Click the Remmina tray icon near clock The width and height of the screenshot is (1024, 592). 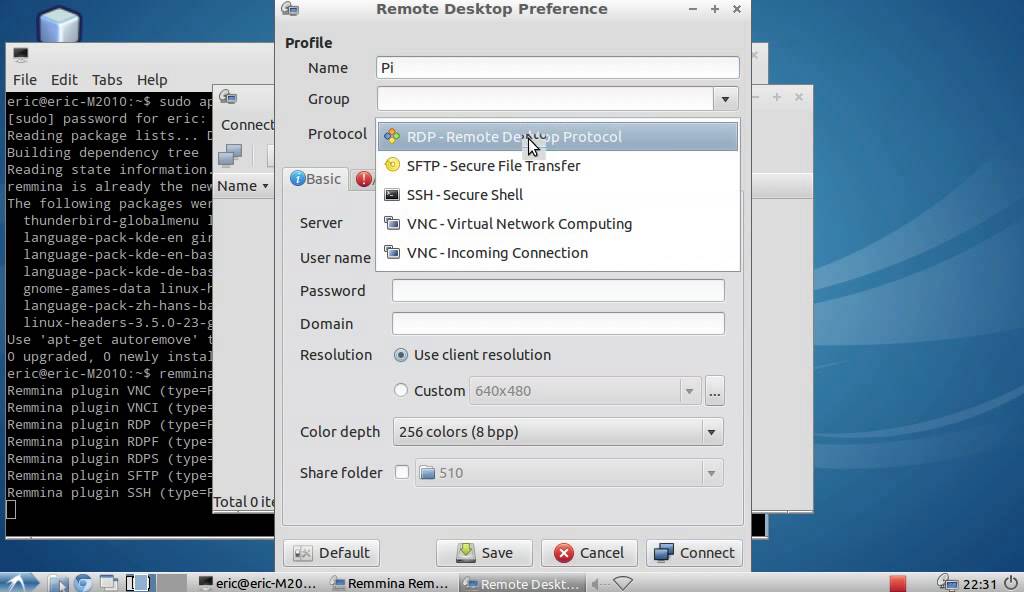947,582
